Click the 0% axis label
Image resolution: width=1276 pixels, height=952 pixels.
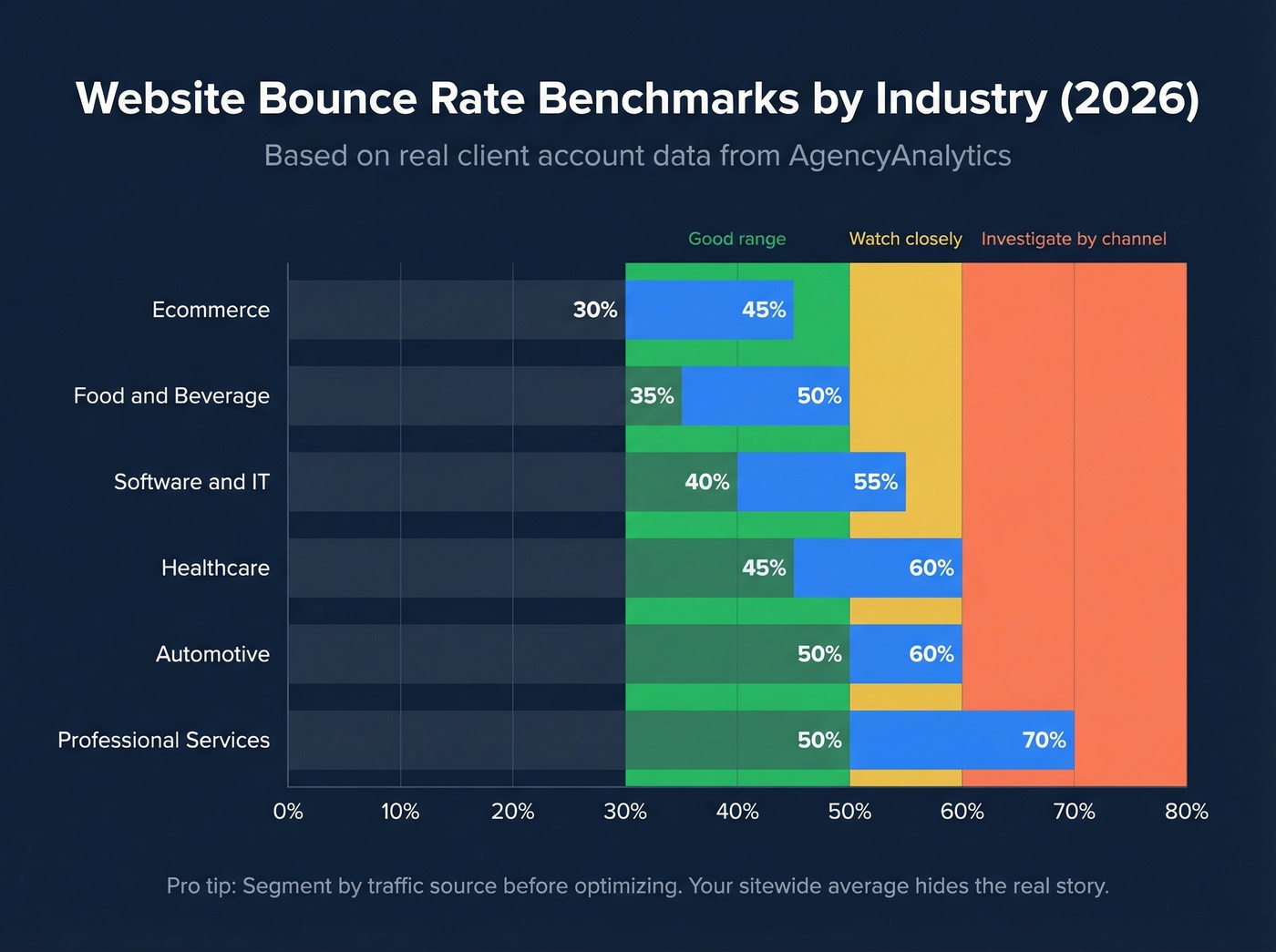tap(288, 811)
